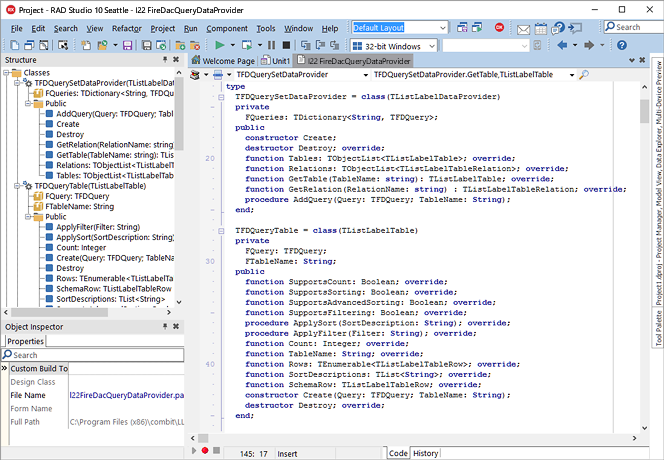Fold the TFDQuerySetDataProvider class code block
The height and width of the screenshot is (460, 664).
221,97
